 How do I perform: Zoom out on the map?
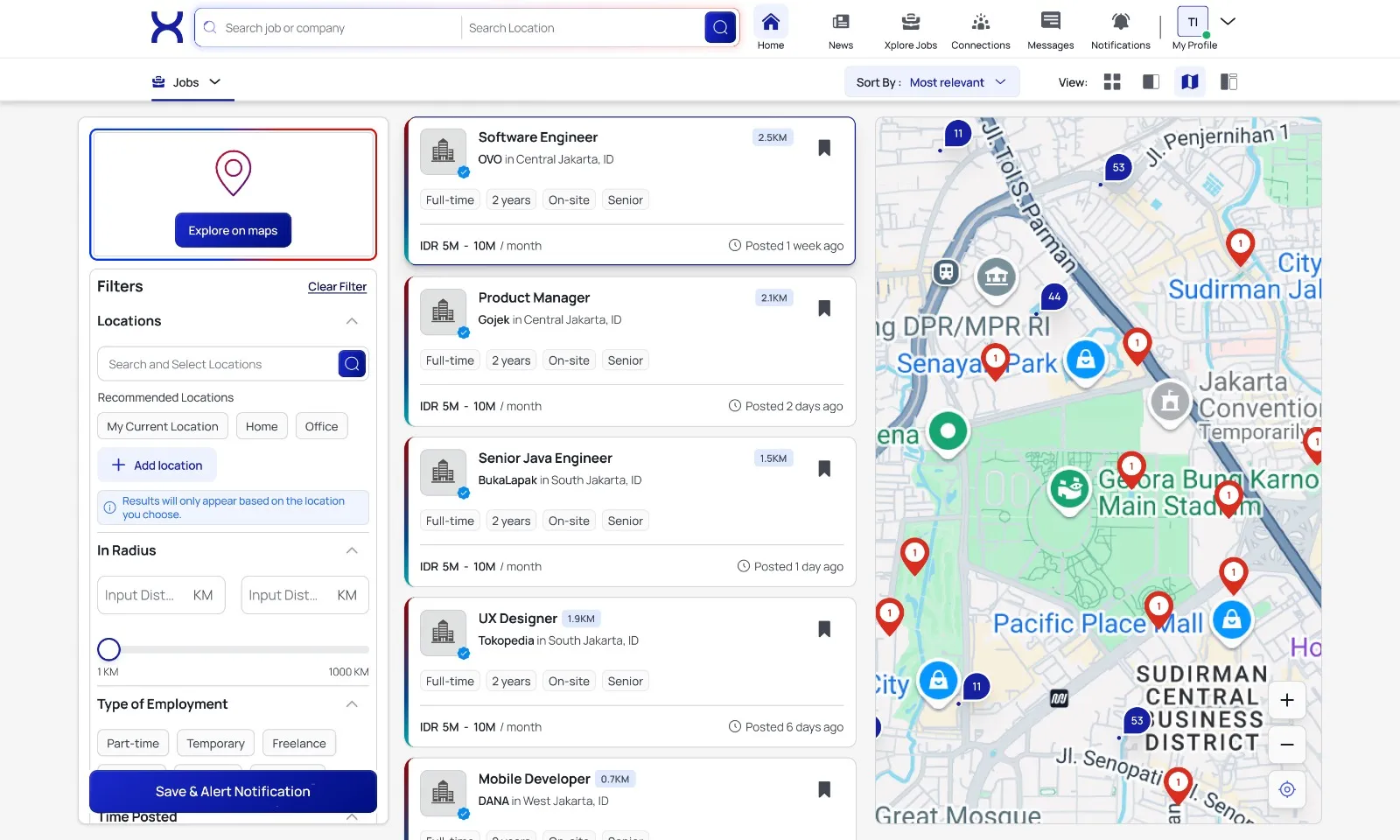[1287, 745]
